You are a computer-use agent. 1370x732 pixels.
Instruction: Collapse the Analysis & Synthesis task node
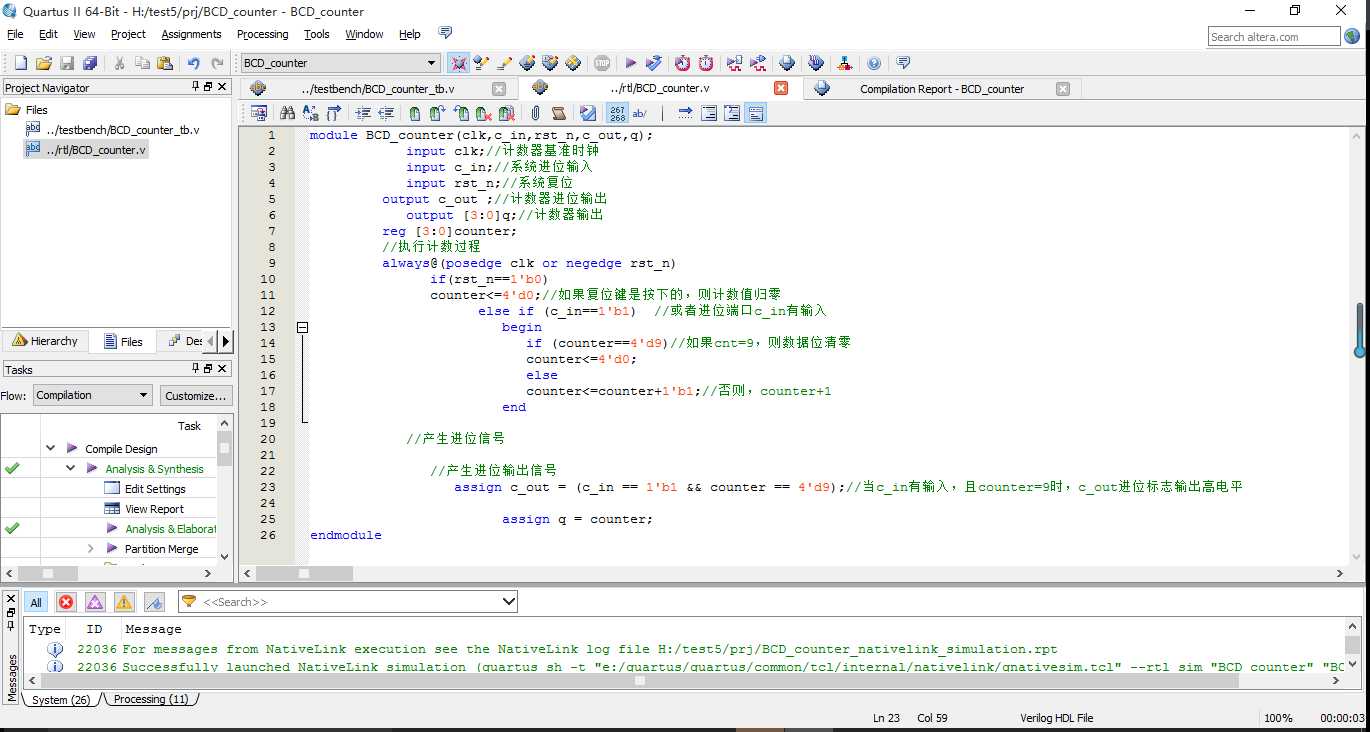[x=71, y=468]
